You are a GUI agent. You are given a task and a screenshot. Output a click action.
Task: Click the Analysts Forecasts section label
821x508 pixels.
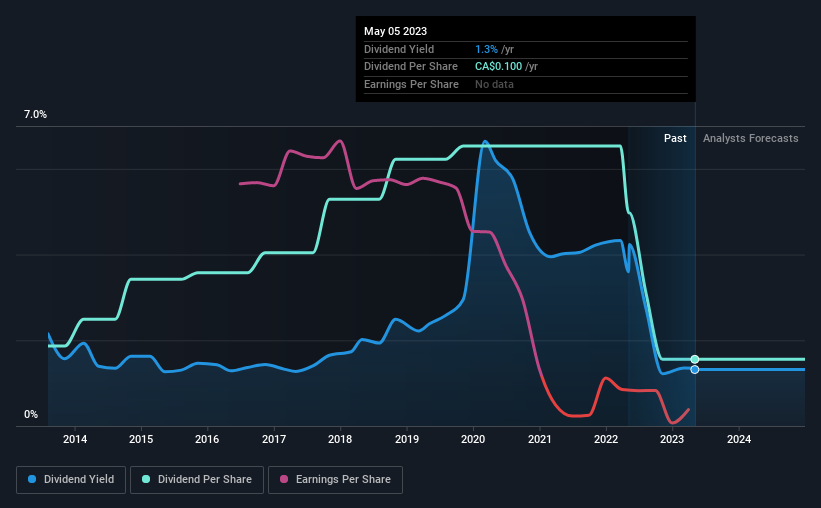750,138
